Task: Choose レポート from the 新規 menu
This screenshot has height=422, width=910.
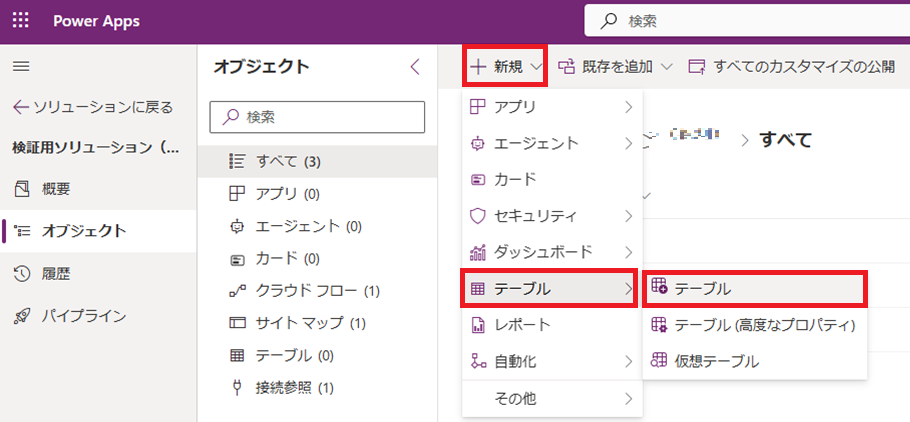Action: (x=552, y=325)
